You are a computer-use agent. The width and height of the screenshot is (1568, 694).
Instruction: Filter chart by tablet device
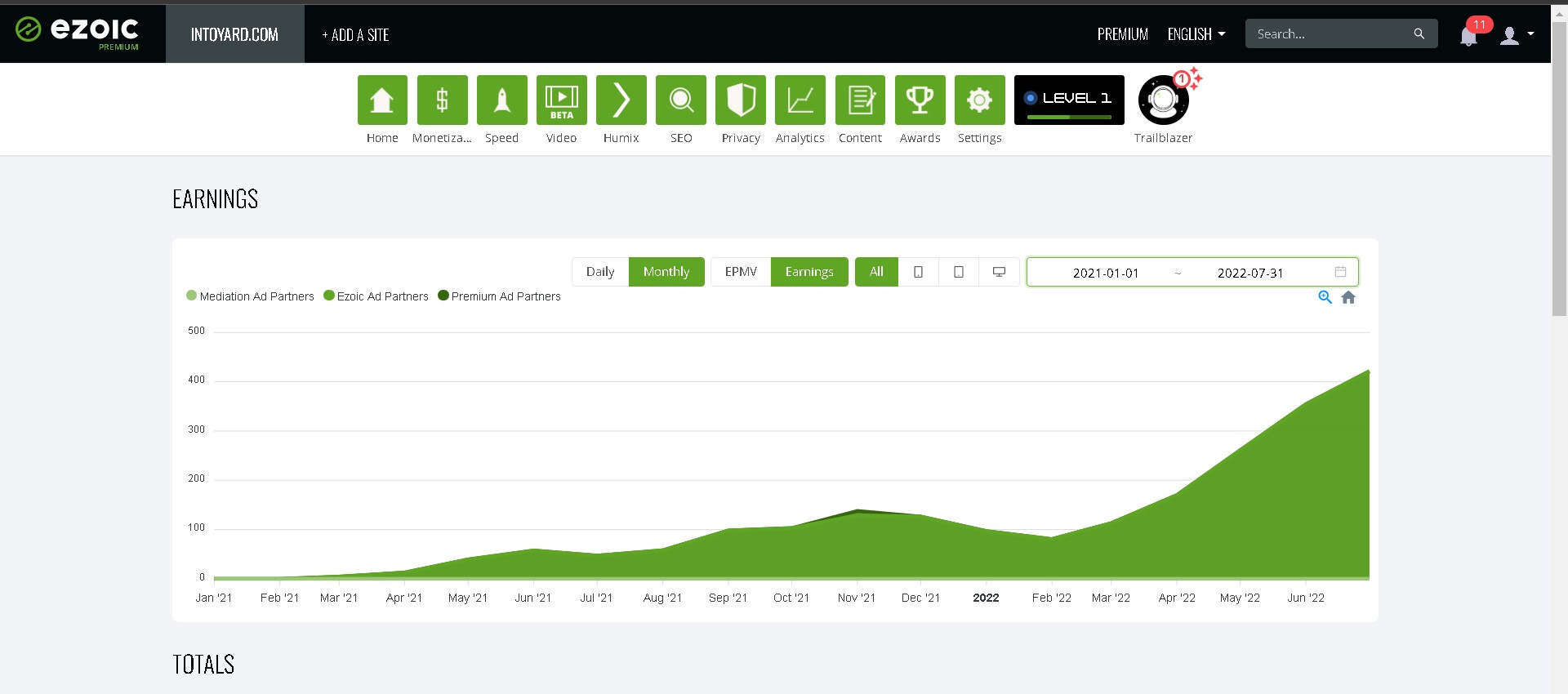pos(959,272)
